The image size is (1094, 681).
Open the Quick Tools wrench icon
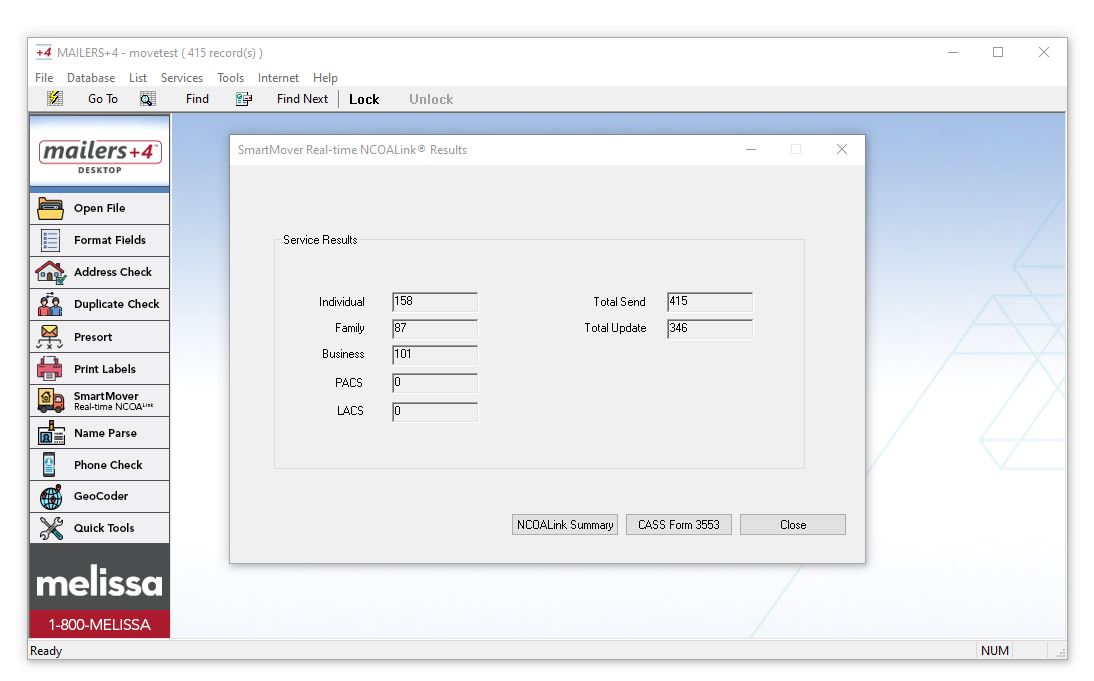point(50,528)
